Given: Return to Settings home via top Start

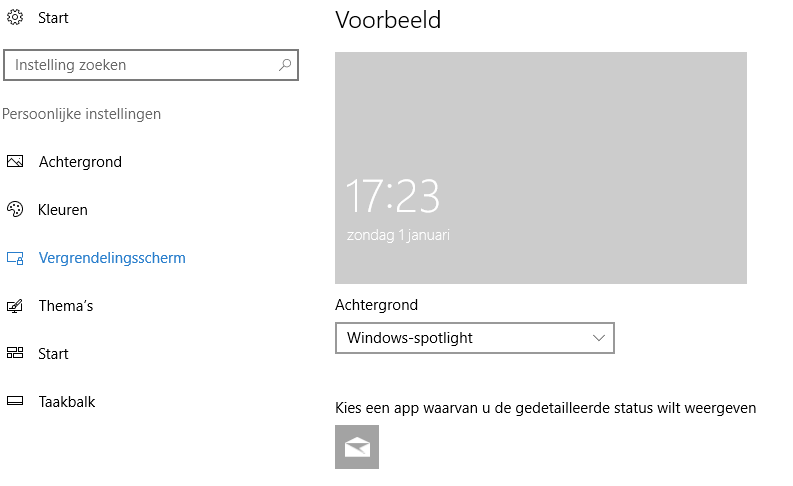Looking at the screenshot, I should point(53,18).
